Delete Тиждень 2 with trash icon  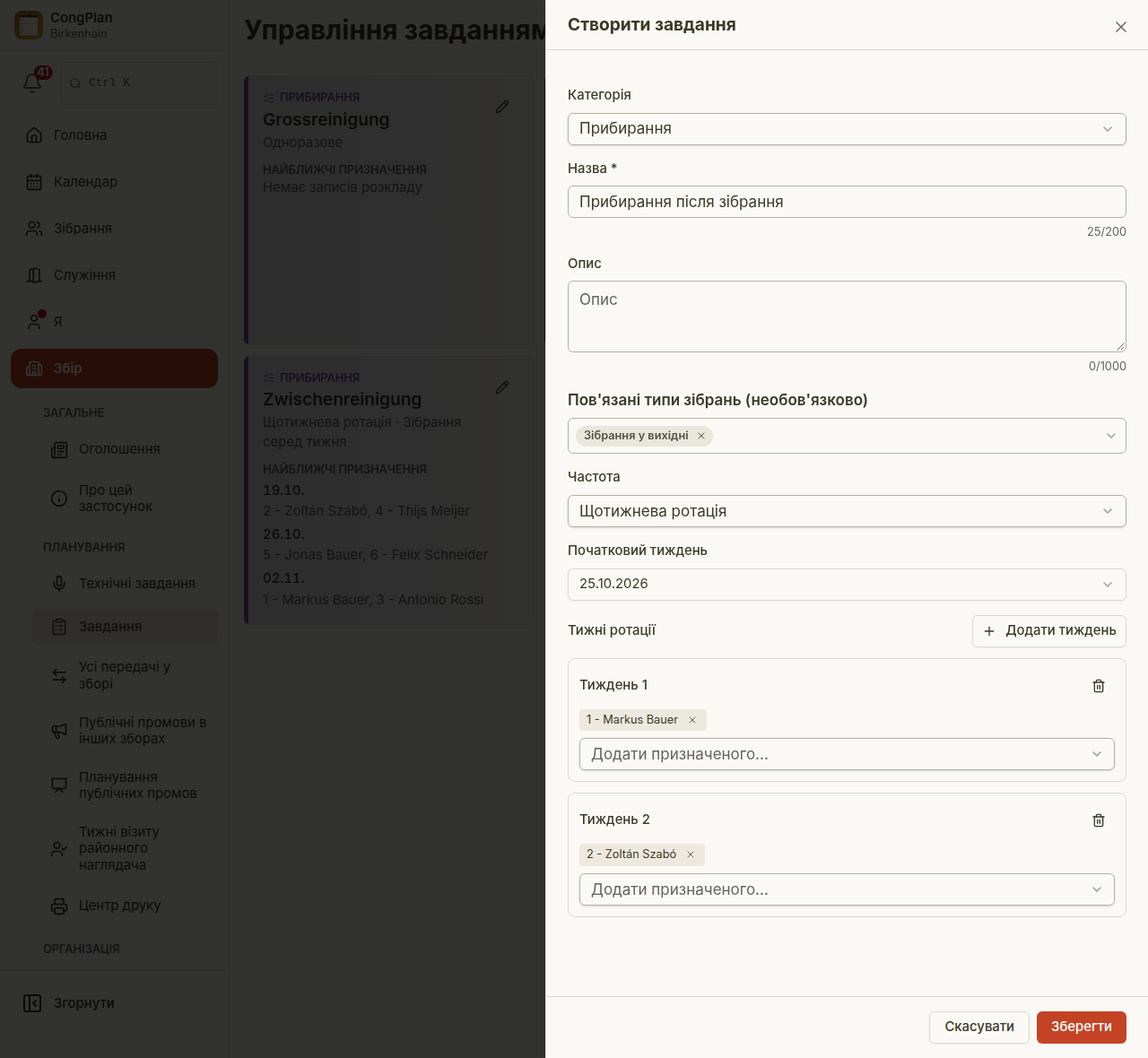pos(1099,820)
